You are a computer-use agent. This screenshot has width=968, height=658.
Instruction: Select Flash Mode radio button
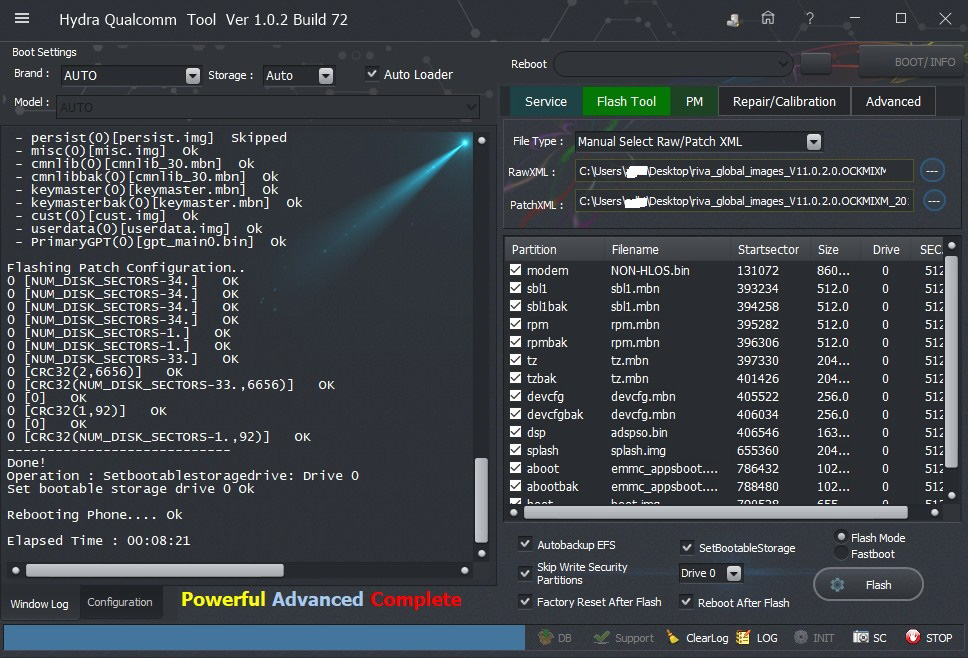point(841,536)
